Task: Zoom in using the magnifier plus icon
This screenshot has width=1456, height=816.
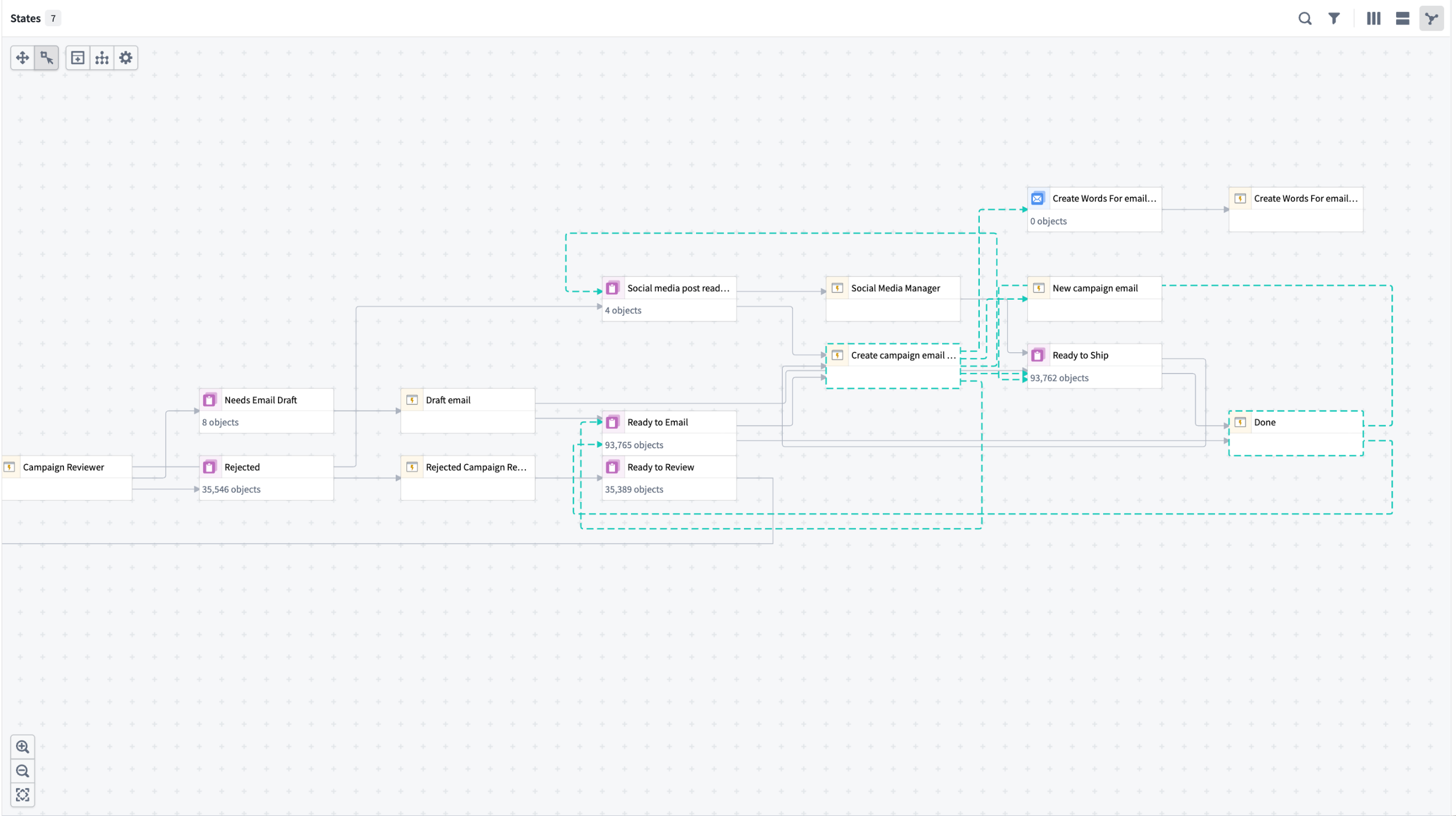Action: click(23, 747)
